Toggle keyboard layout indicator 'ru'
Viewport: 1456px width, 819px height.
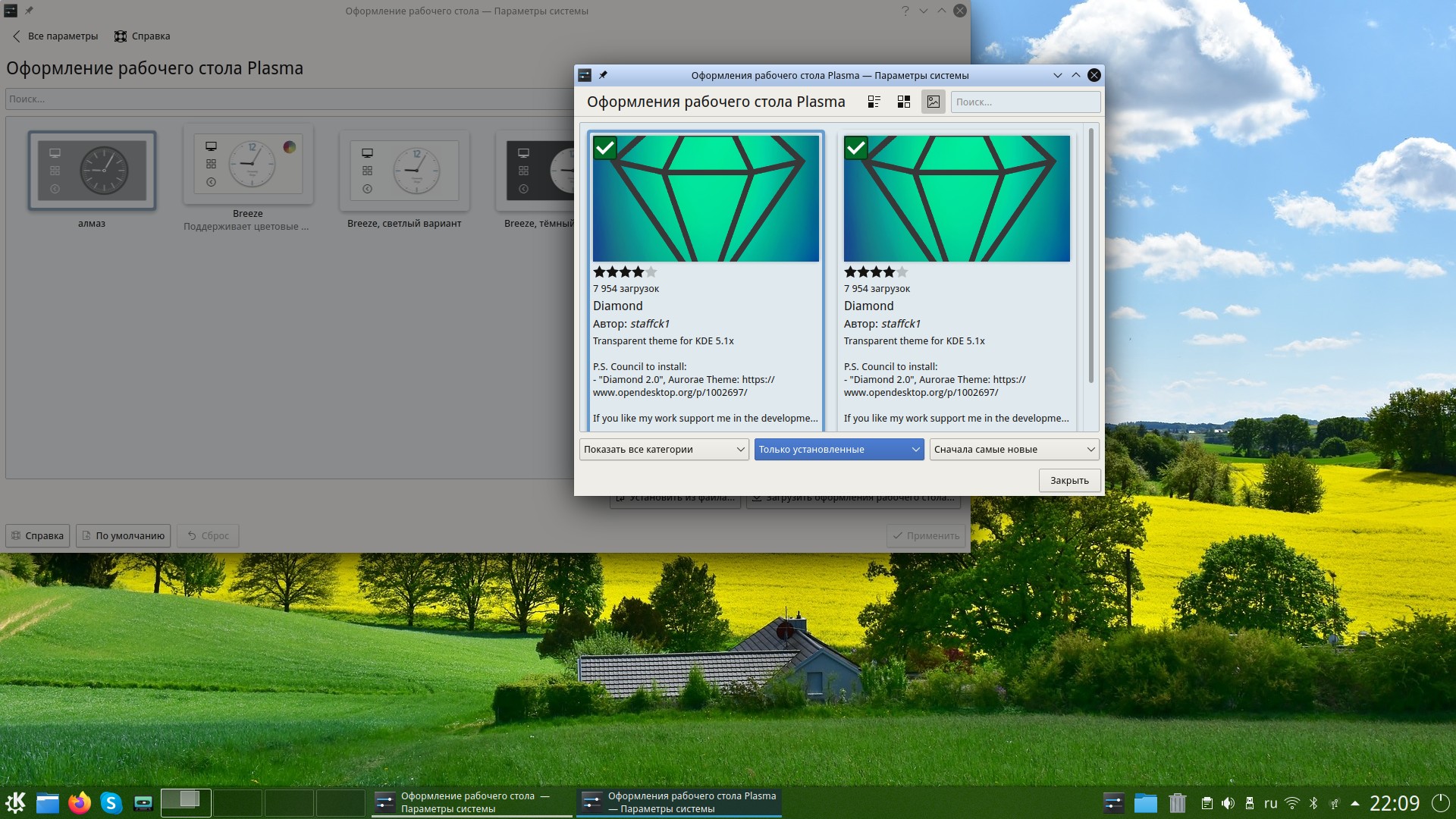1271,803
